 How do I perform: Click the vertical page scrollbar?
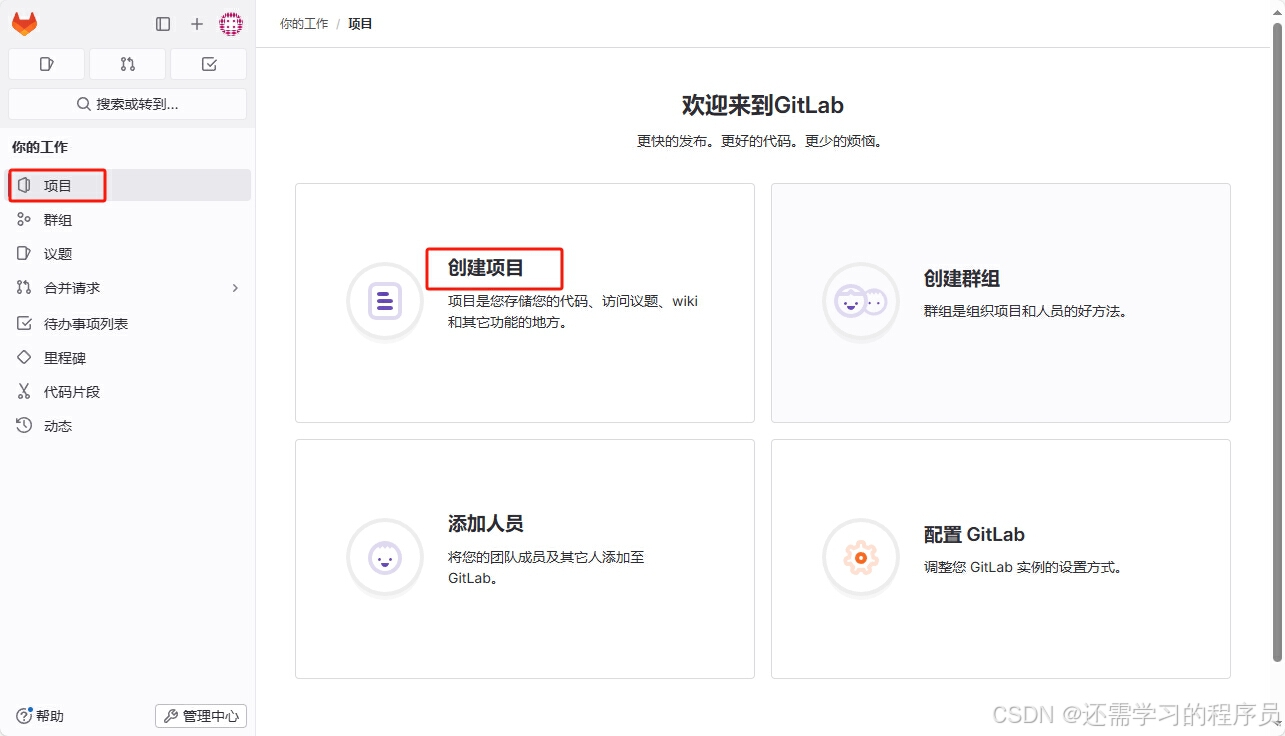(1277, 343)
